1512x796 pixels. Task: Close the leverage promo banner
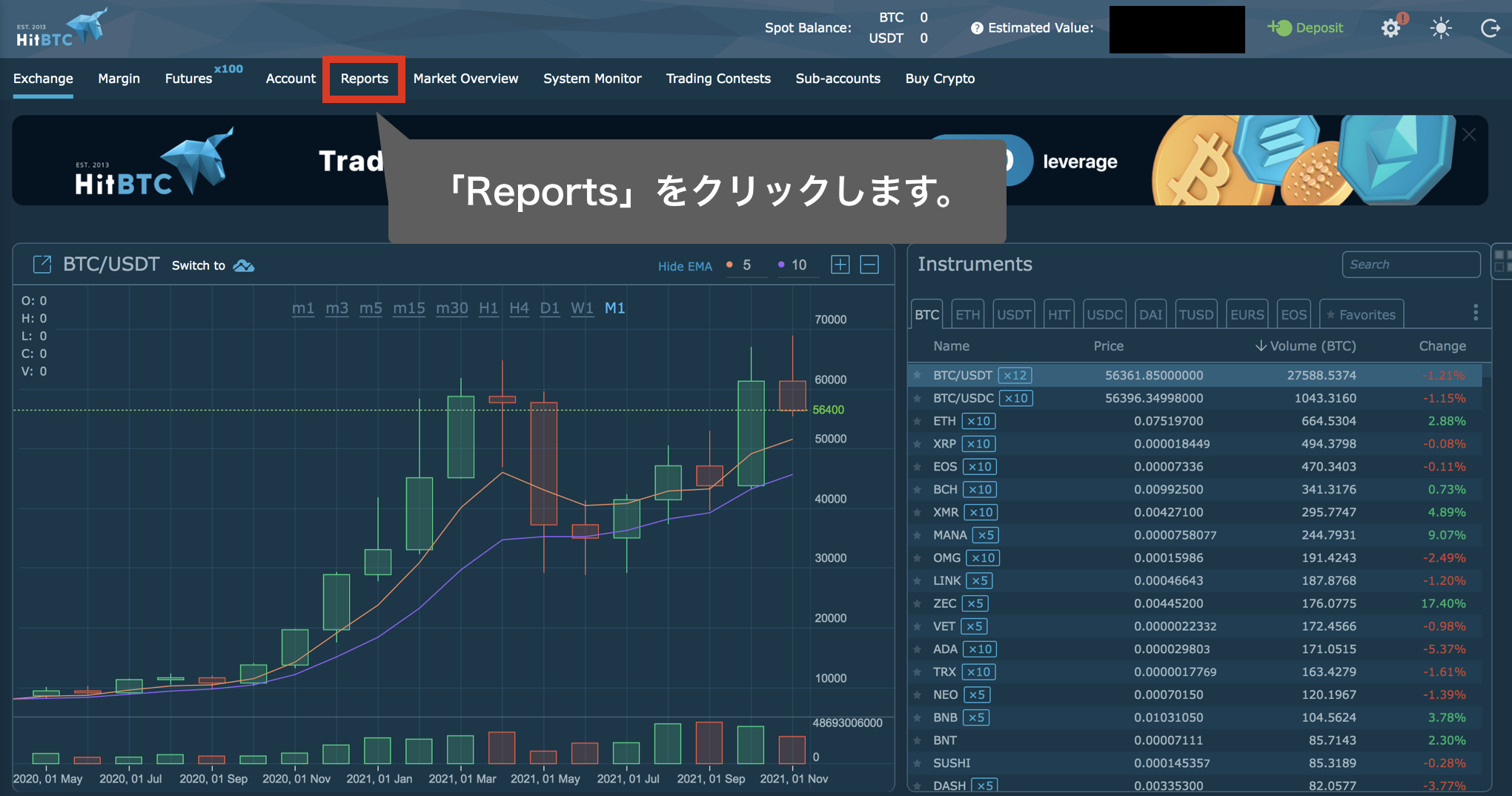click(1469, 134)
